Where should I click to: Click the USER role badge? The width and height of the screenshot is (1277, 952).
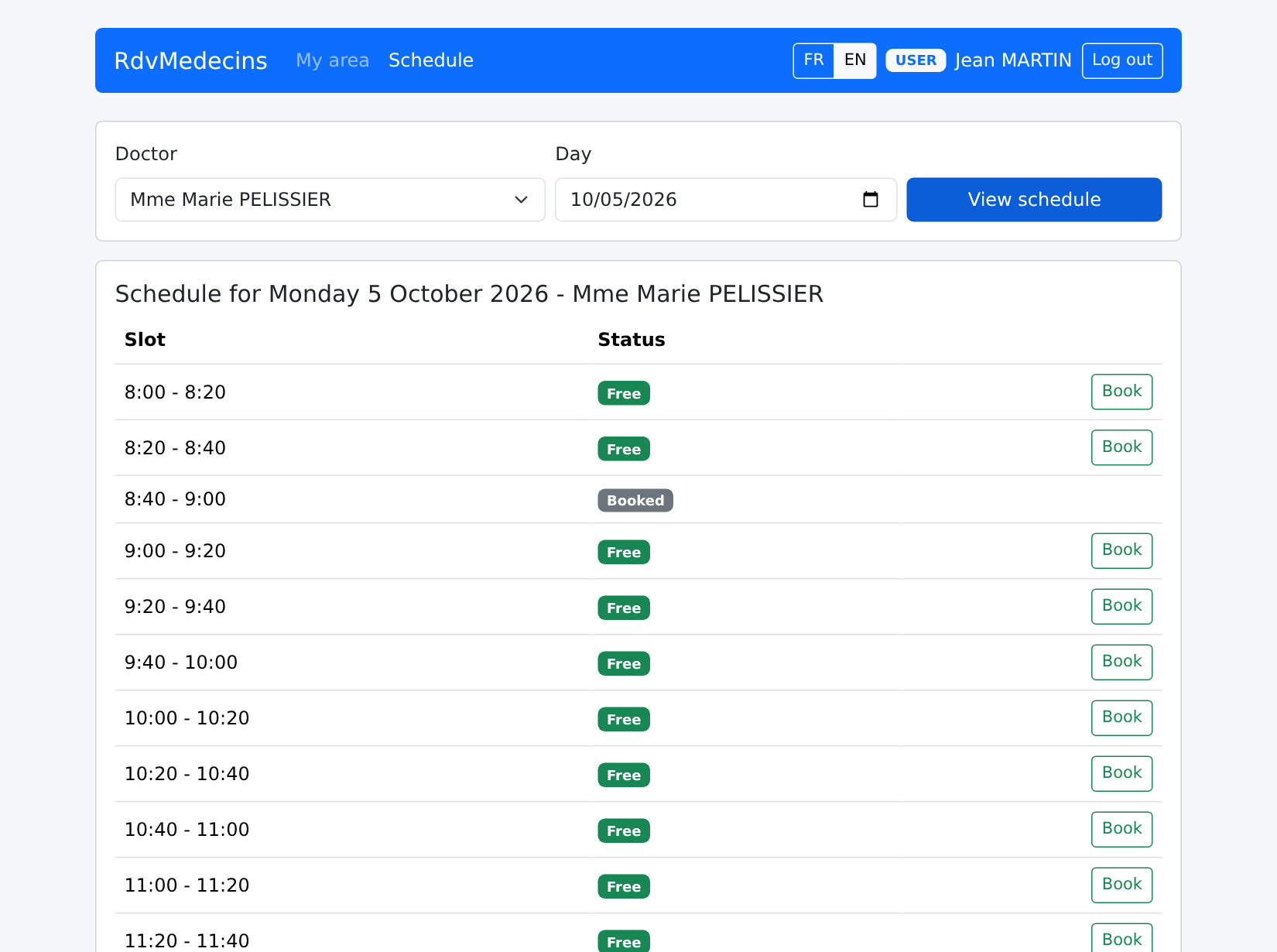(916, 60)
